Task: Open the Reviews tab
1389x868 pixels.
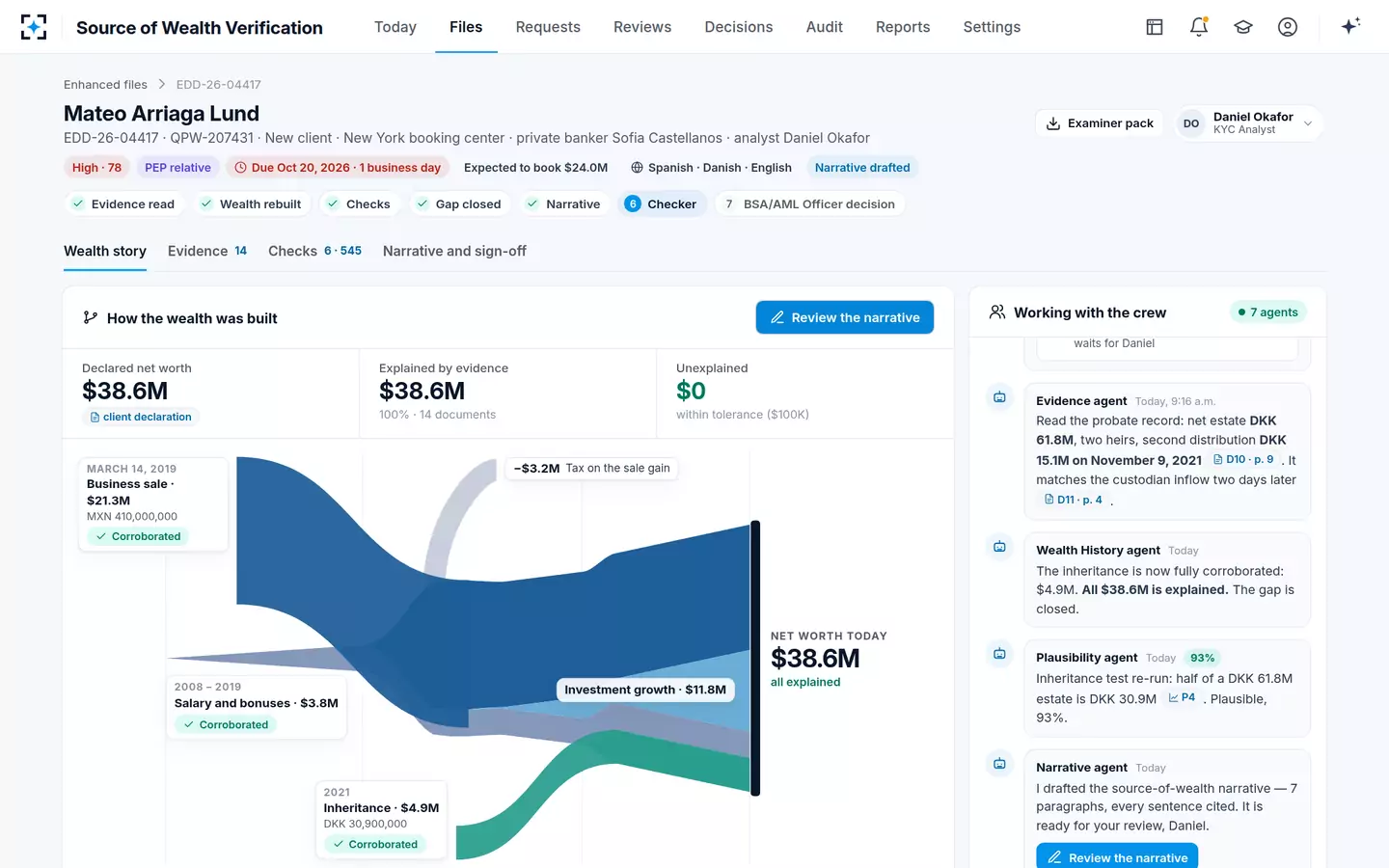Action: point(642,27)
